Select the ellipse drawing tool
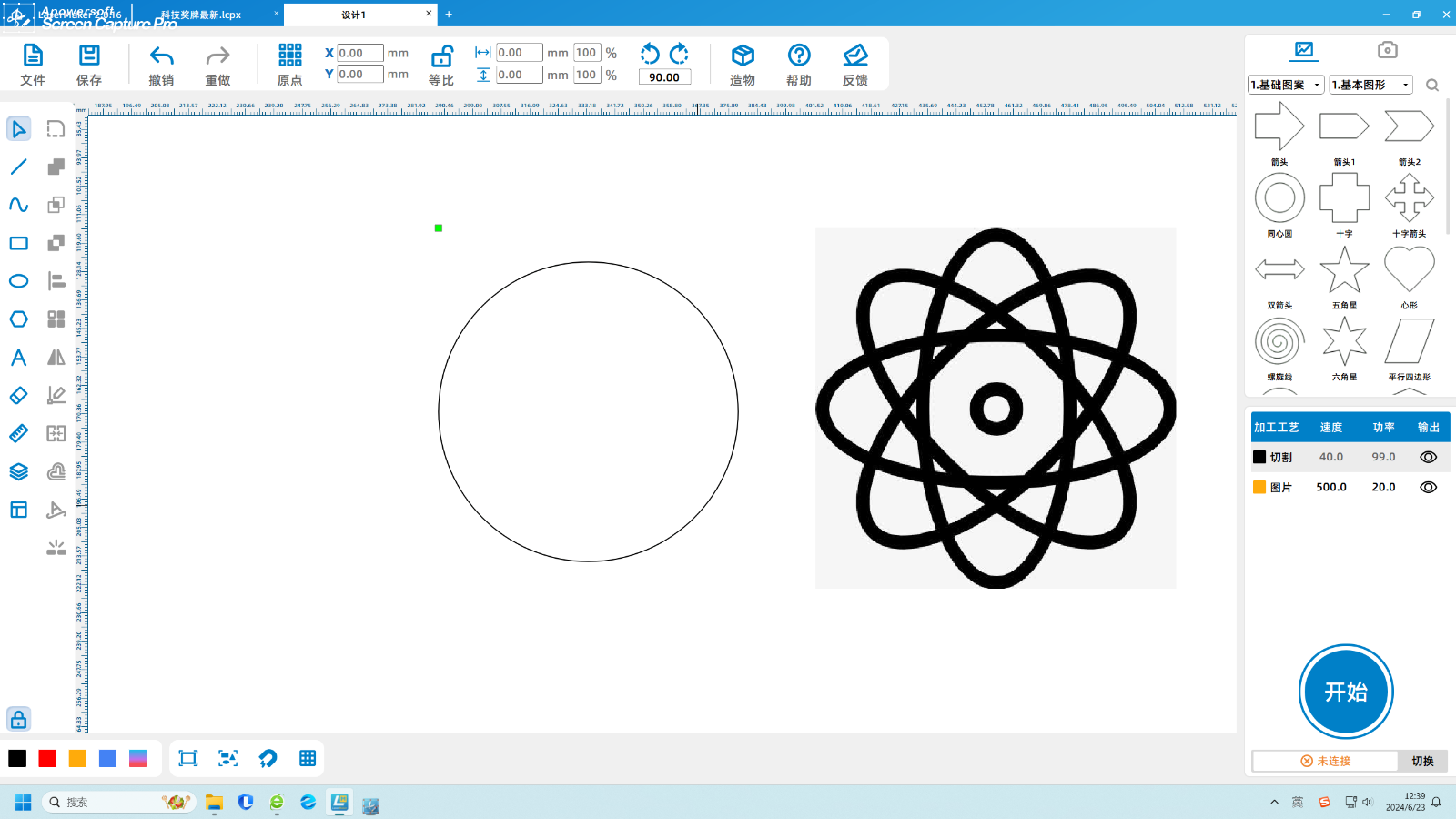The image size is (1456, 819). [x=18, y=281]
